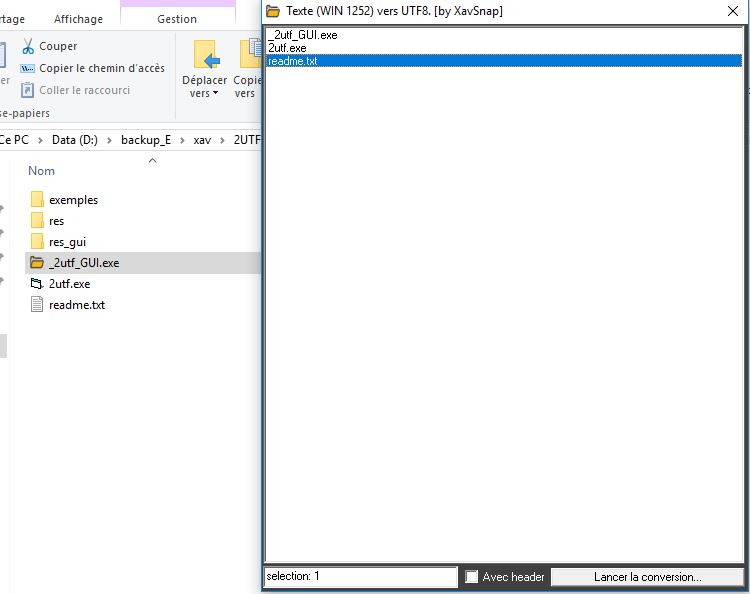Click the _2utf_GUI.exe file icon

[38, 263]
